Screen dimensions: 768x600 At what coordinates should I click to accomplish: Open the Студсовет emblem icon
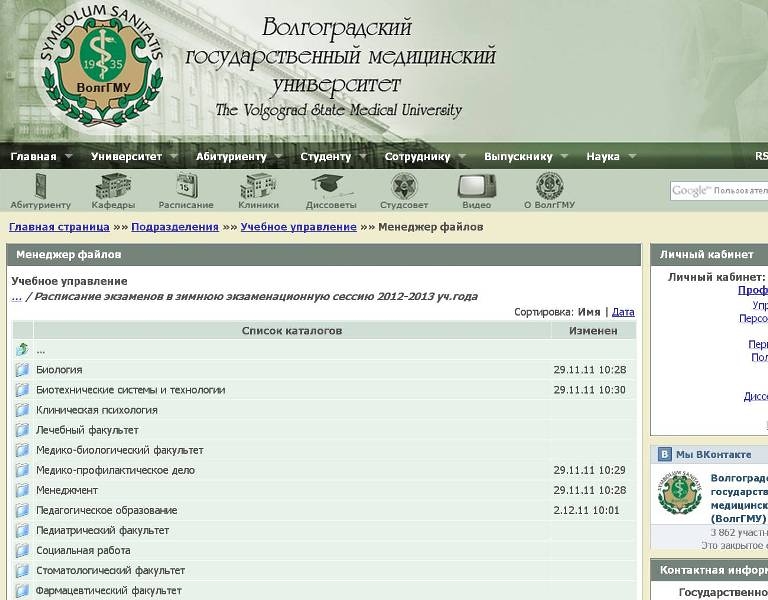(x=404, y=186)
